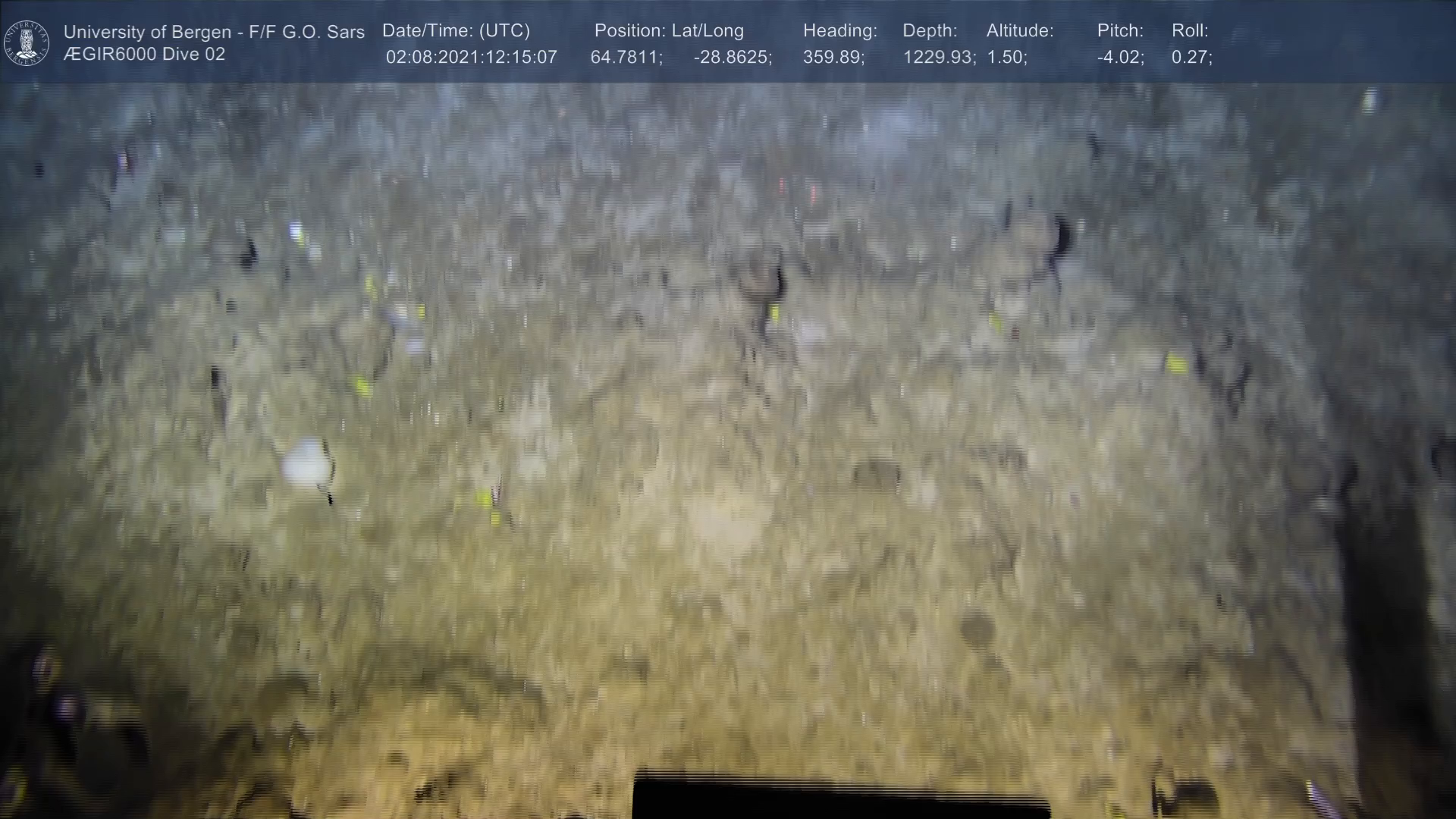Click the longitude value -28.8625
Viewport: 1456px width, 819px height.
click(x=732, y=58)
